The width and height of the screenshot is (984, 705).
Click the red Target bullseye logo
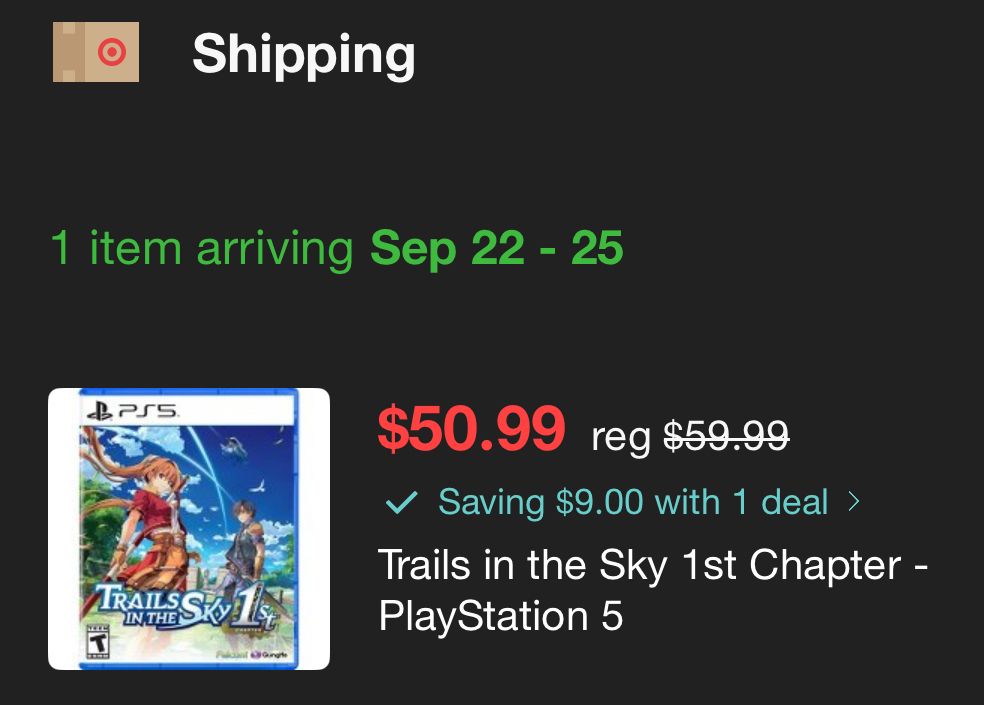[112, 51]
